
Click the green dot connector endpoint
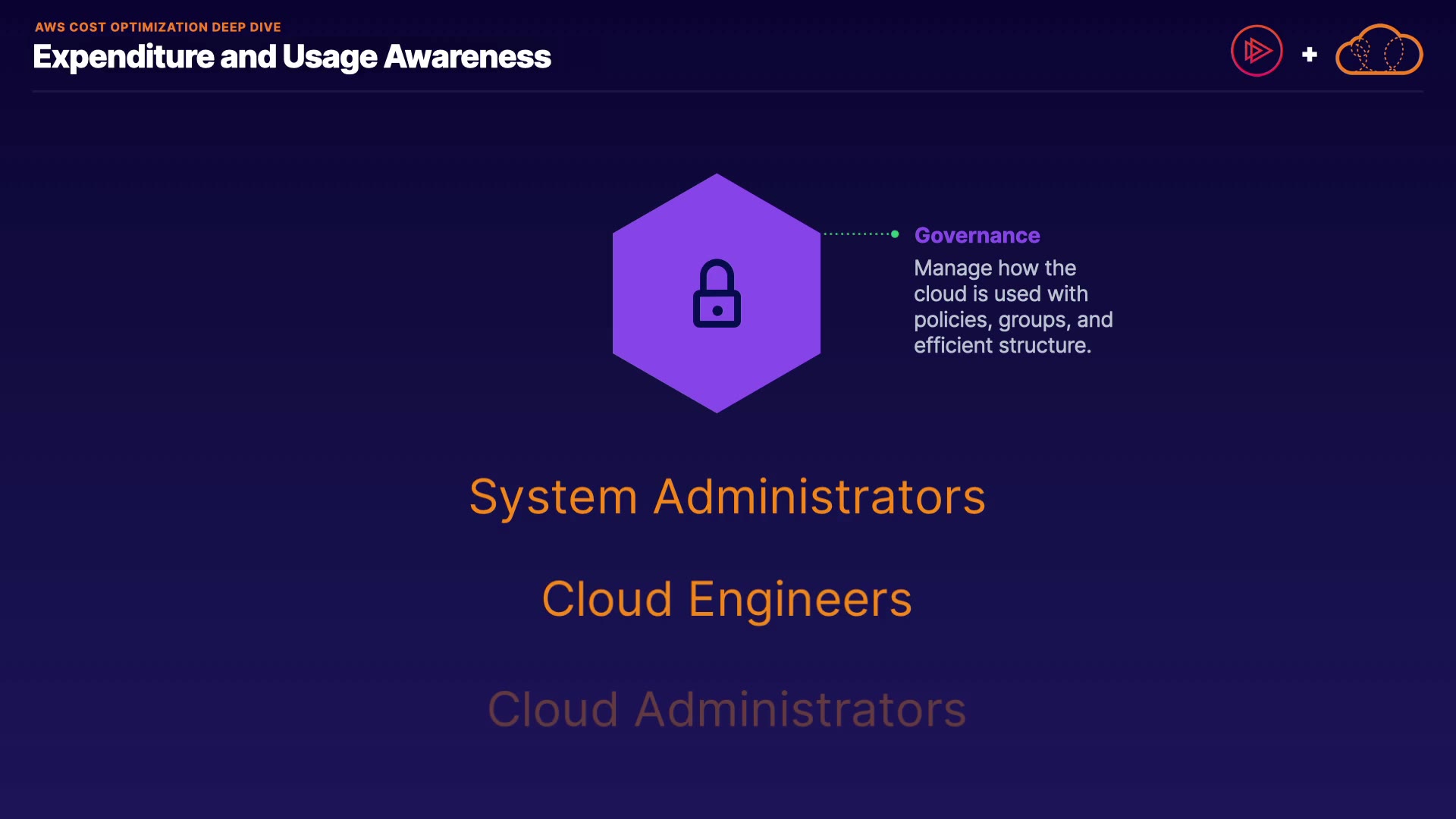tap(895, 234)
